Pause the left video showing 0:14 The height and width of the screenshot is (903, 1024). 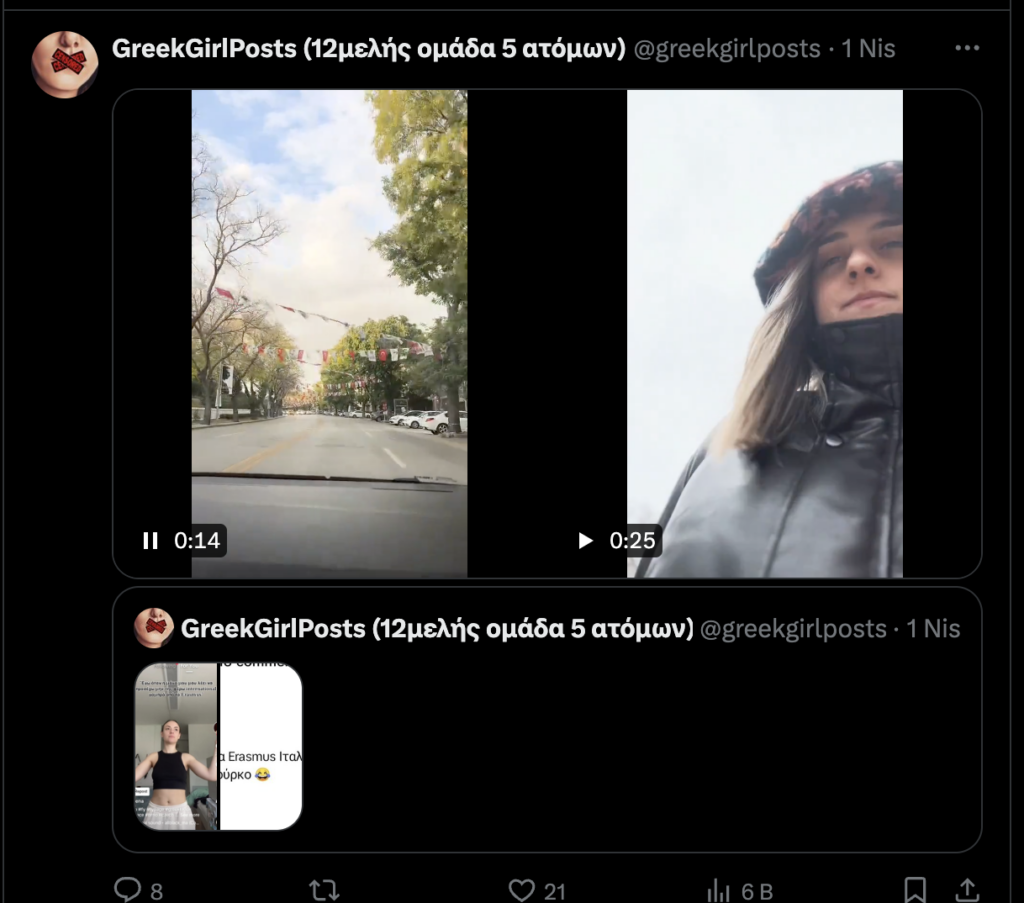[x=151, y=541]
